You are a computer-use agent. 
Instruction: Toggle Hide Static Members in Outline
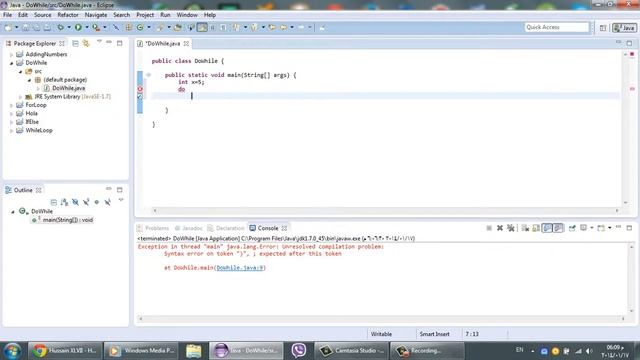pyautogui.click(x=86, y=202)
